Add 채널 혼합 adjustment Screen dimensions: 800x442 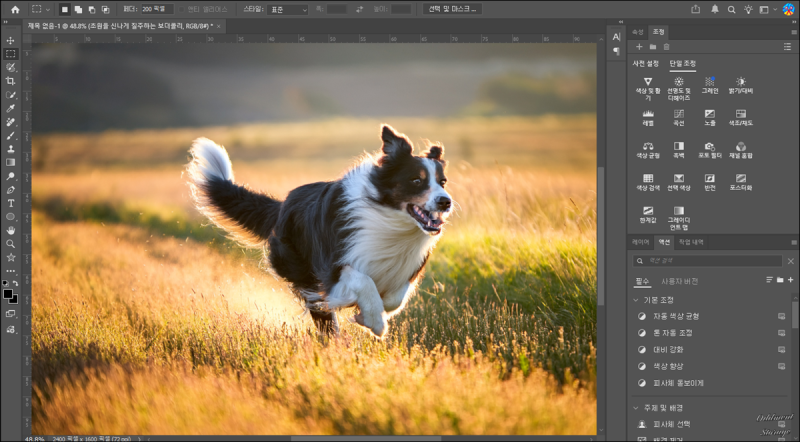click(741, 150)
